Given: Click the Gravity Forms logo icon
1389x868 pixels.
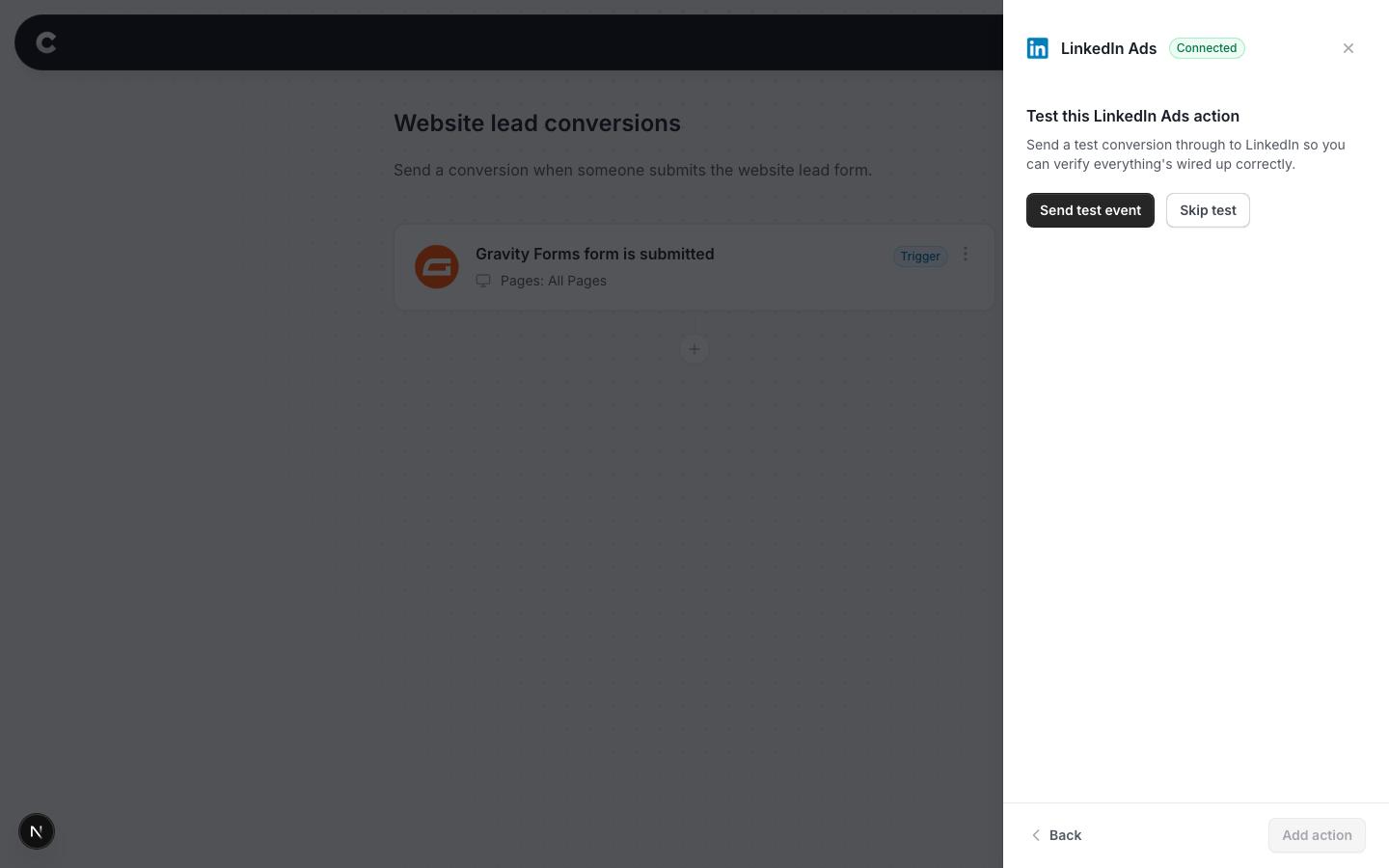Looking at the screenshot, I should (x=437, y=266).
